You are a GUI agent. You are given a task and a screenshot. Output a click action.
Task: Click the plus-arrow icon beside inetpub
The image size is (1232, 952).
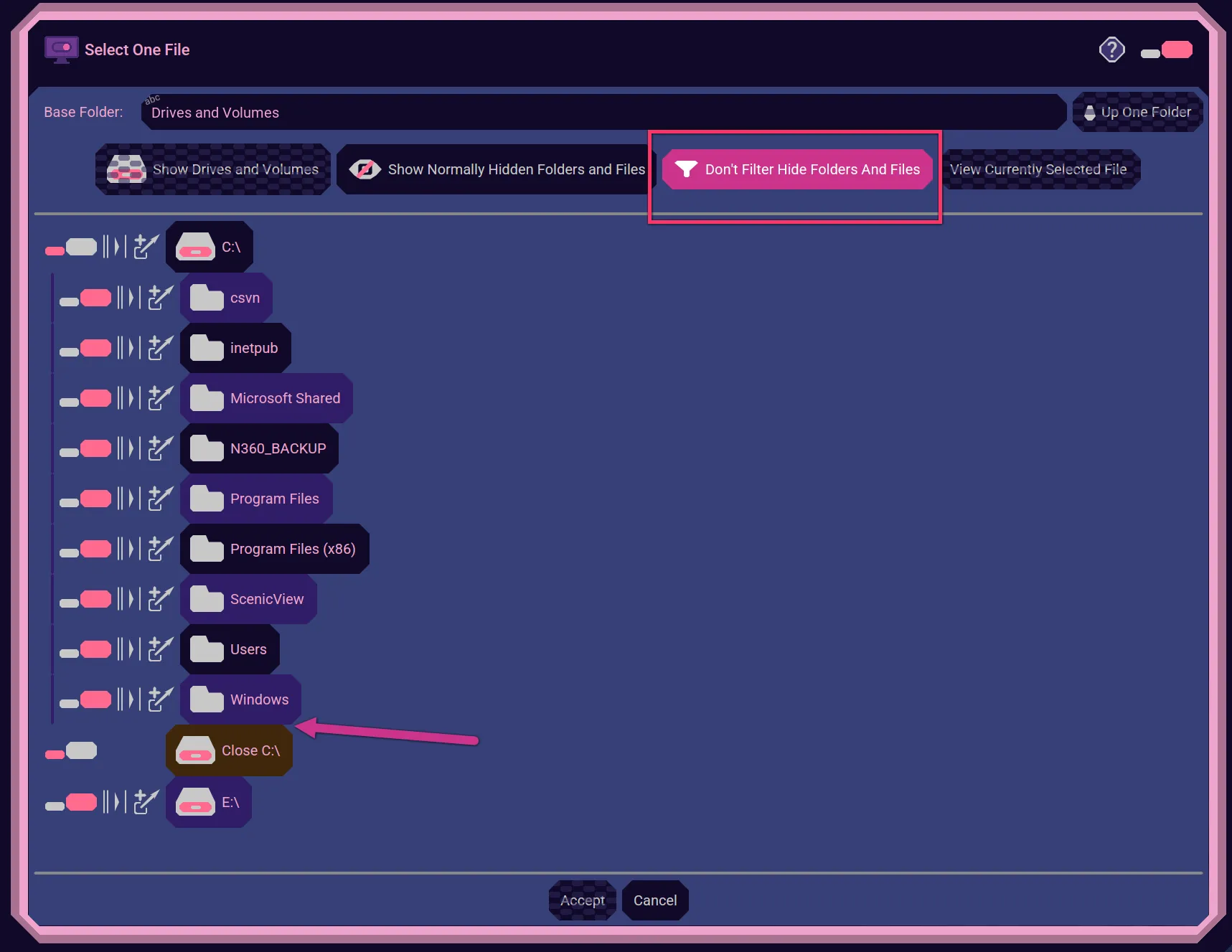(x=161, y=347)
